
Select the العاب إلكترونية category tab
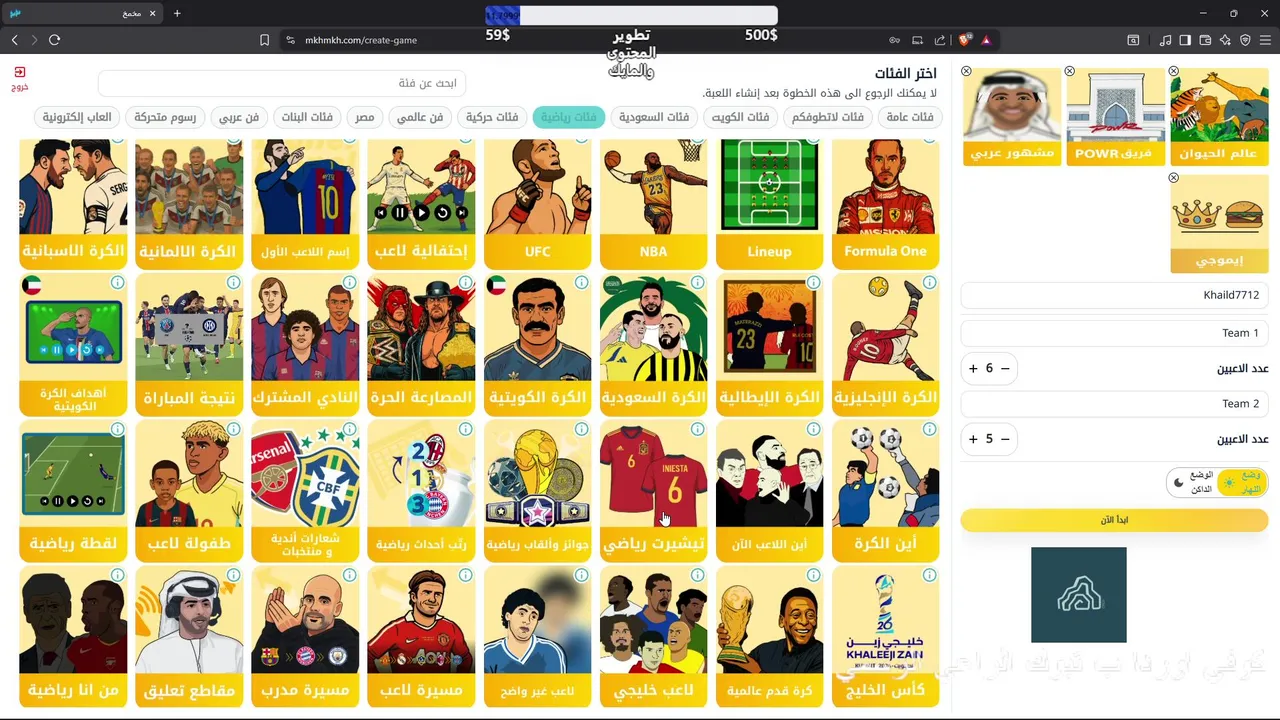(x=77, y=117)
